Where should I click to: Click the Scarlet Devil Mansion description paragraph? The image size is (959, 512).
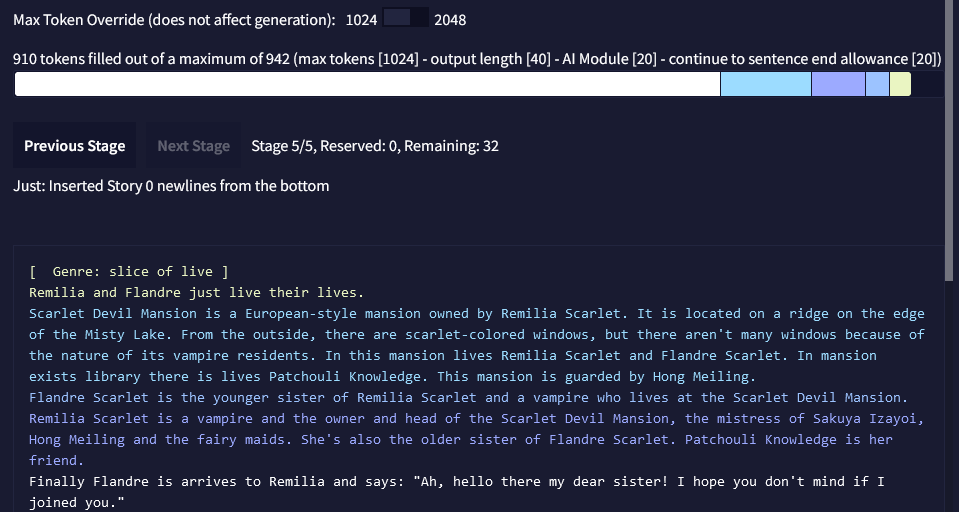point(477,345)
